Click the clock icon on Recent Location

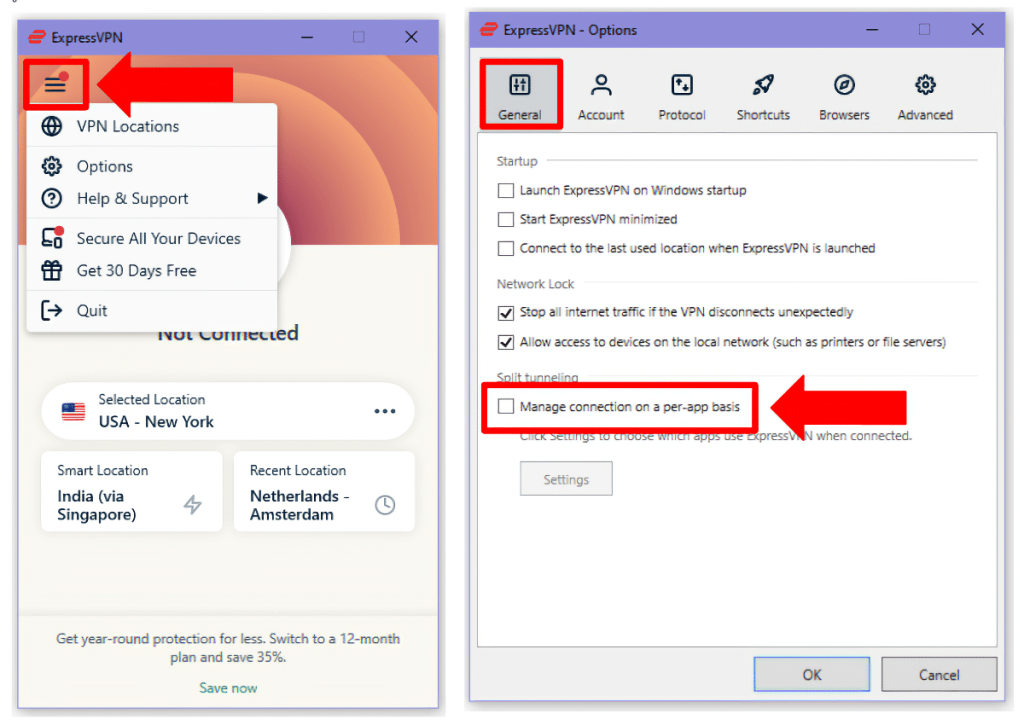coord(385,504)
